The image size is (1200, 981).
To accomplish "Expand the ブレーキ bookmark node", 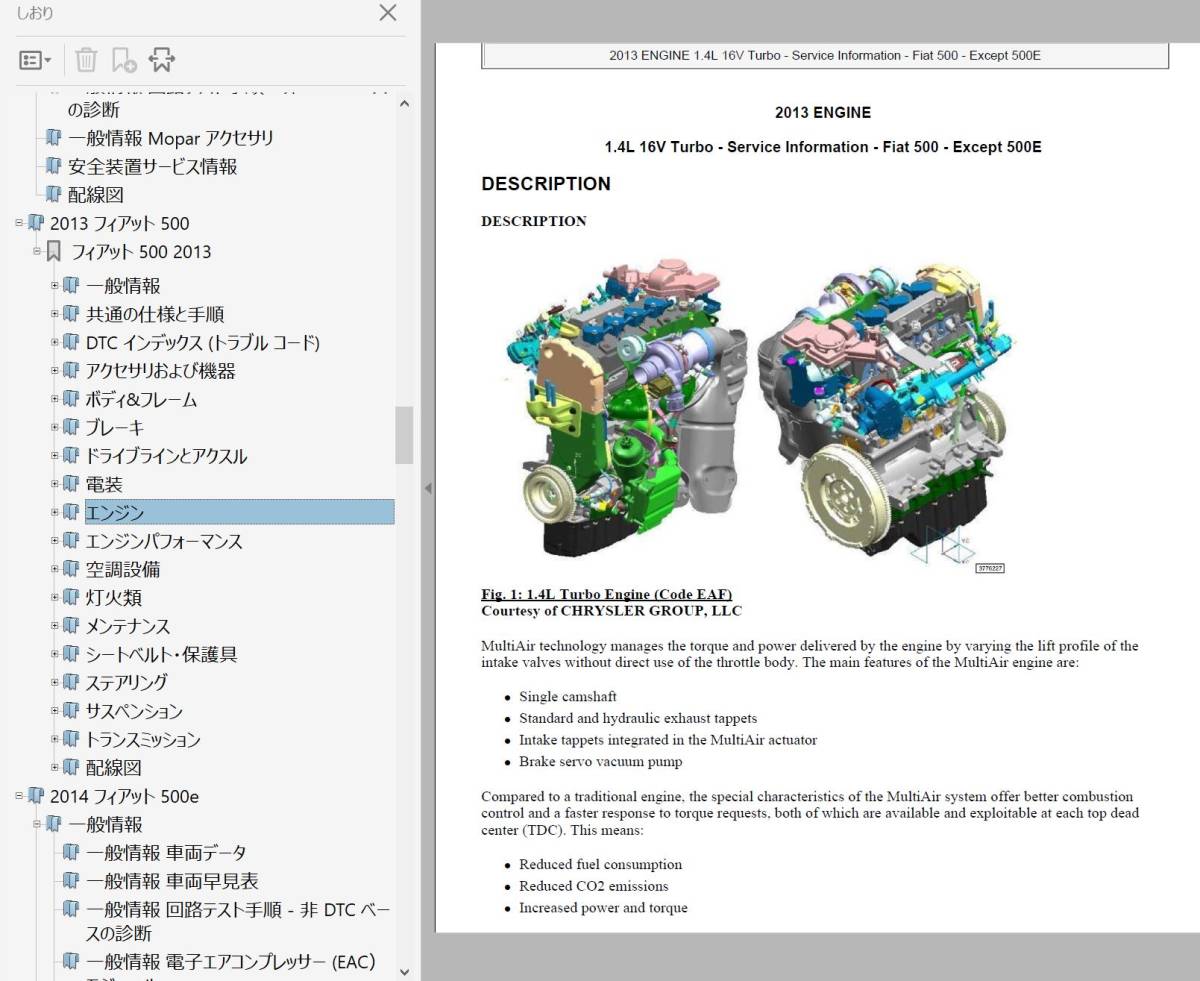I will pos(56,428).
